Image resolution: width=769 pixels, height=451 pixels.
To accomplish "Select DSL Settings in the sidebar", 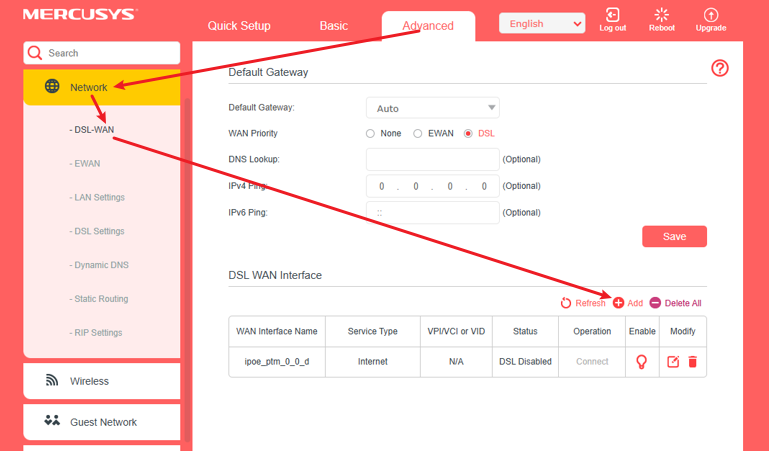I will click(97, 231).
